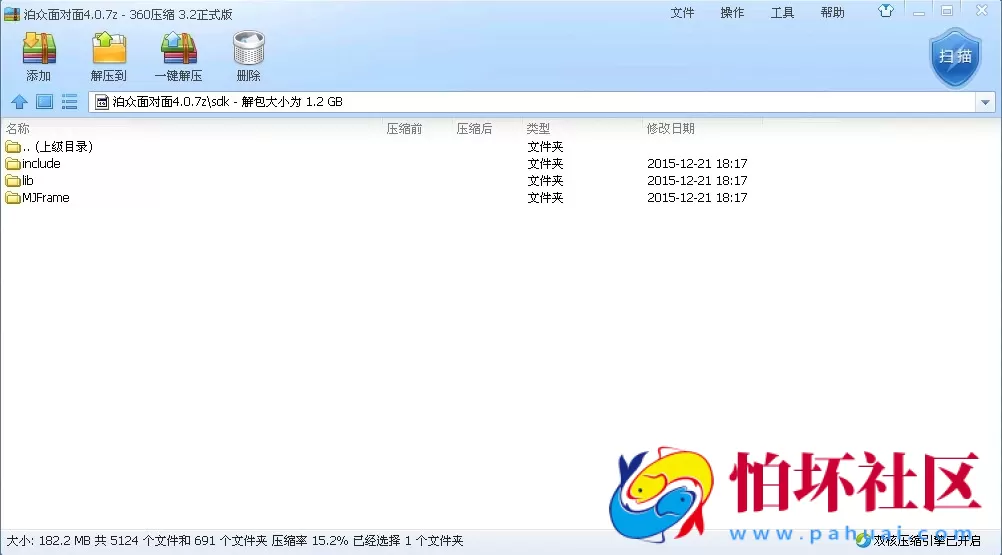Minimize the 360压缩 window
This screenshot has height=555, width=1002.
pyautogui.click(x=919, y=11)
